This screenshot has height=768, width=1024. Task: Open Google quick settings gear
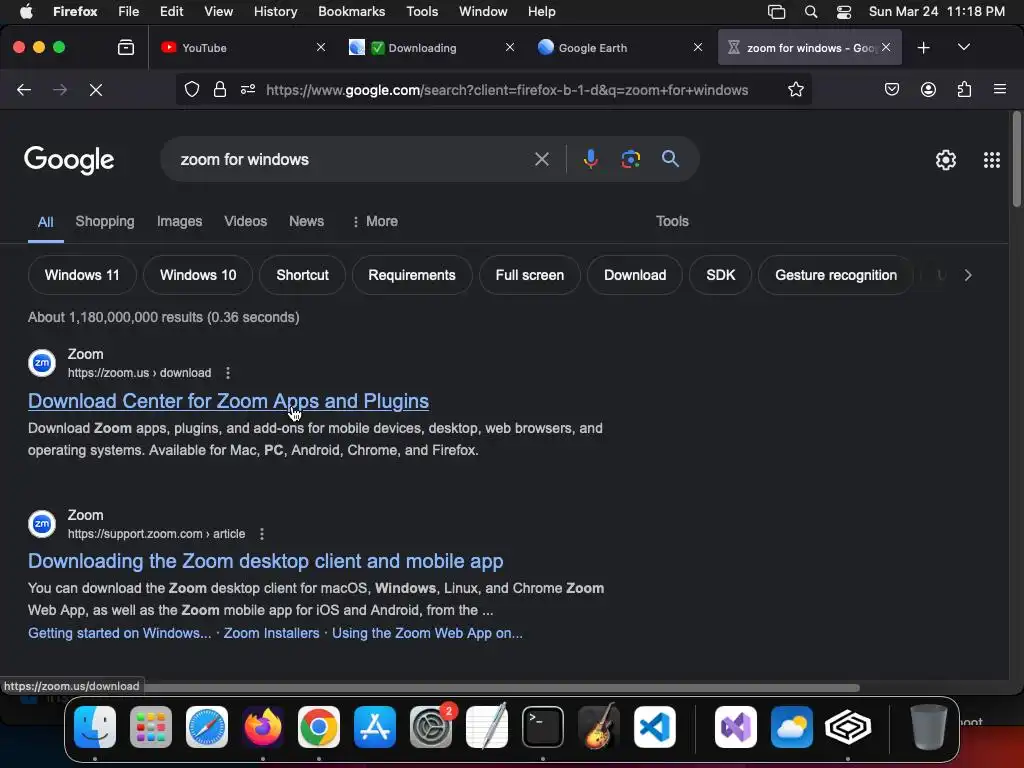pos(946,159)
